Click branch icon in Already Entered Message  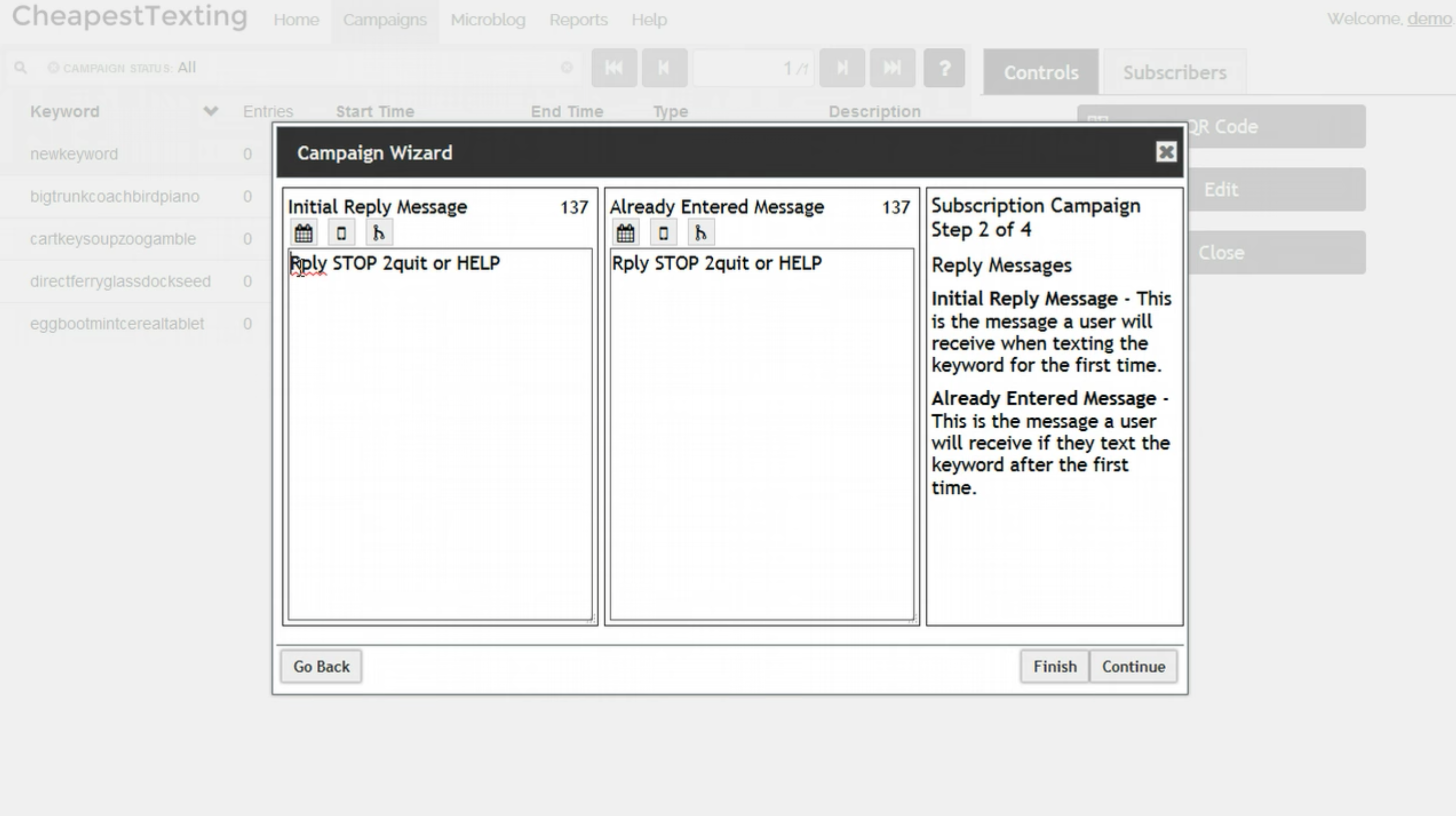701,233
